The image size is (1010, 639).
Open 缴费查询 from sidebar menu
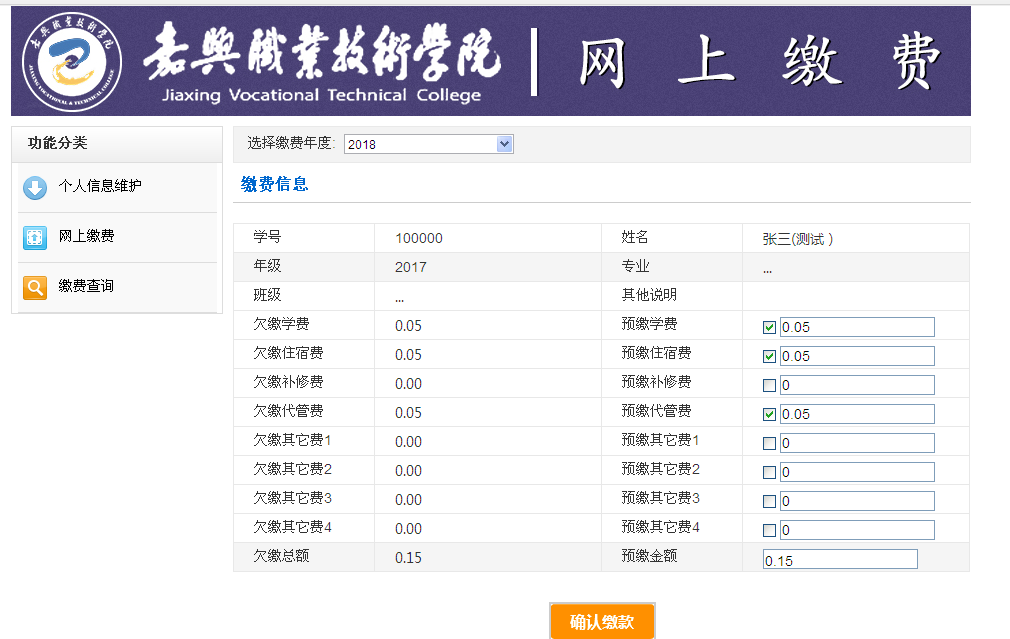(x=86, y=287)
